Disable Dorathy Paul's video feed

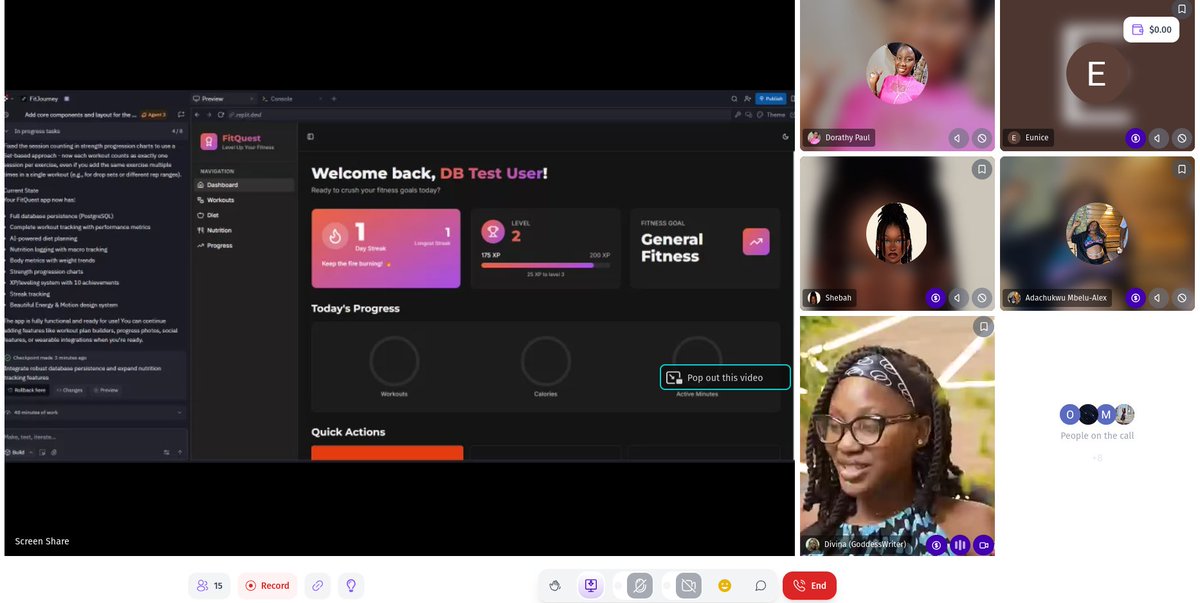(x=982, y=138)
